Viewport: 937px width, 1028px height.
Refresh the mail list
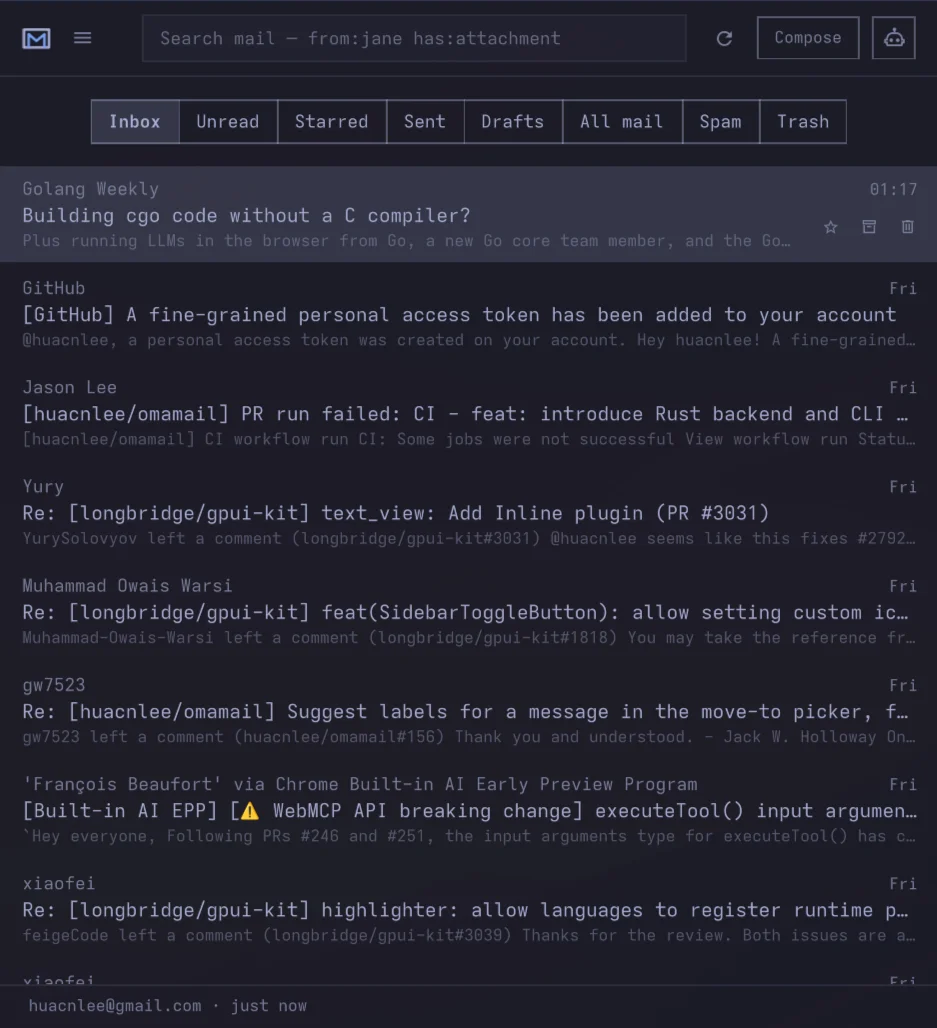click(724, 39)
